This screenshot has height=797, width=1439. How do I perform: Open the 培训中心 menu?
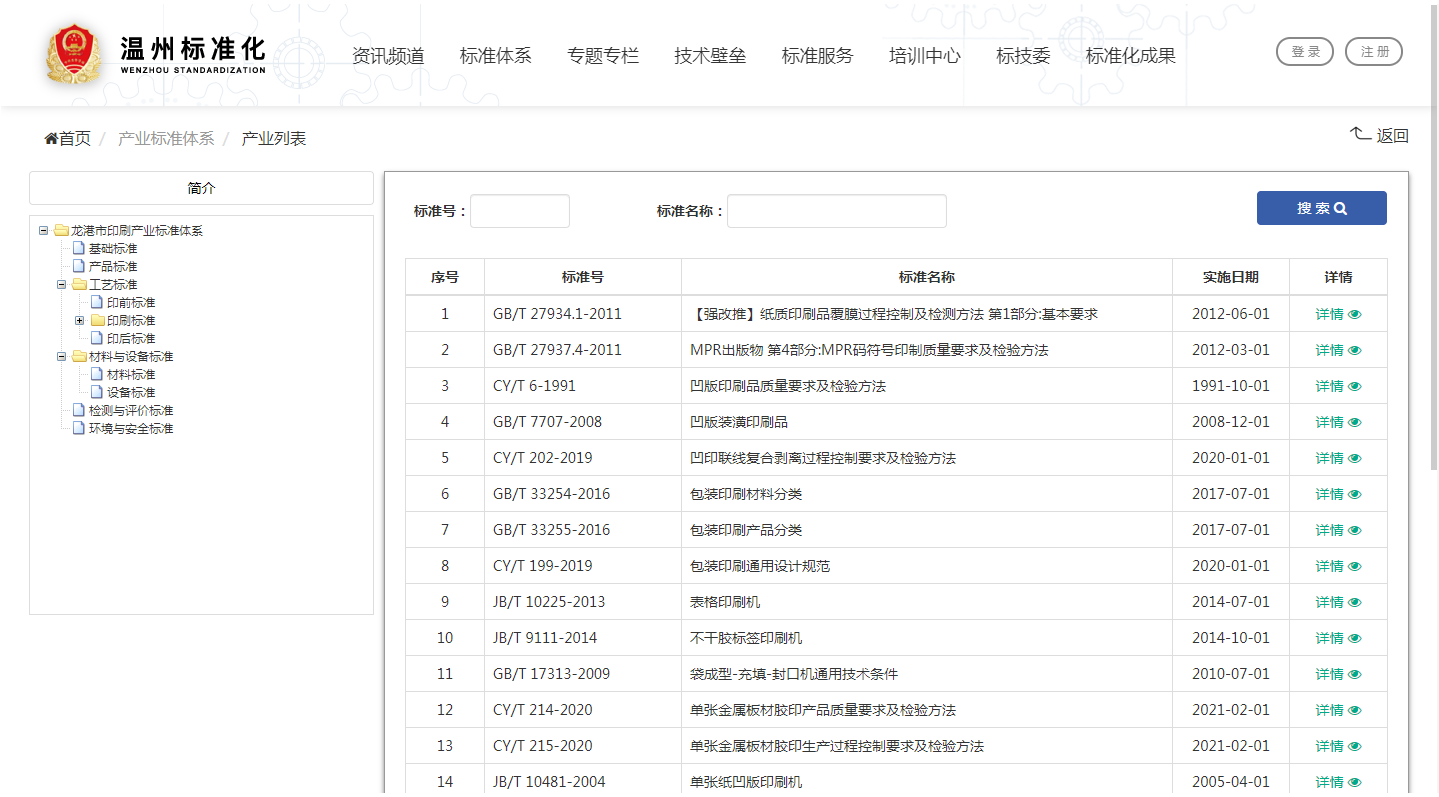point(925,56)
